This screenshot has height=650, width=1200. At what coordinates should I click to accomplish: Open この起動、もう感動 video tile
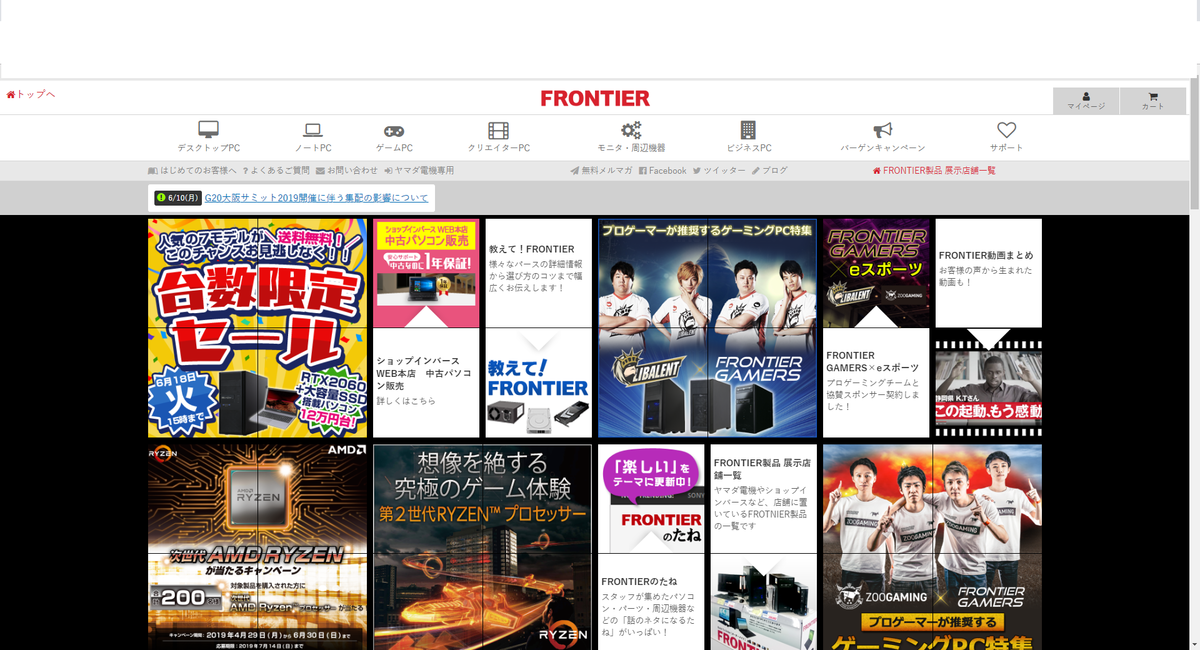pos(988,383)
